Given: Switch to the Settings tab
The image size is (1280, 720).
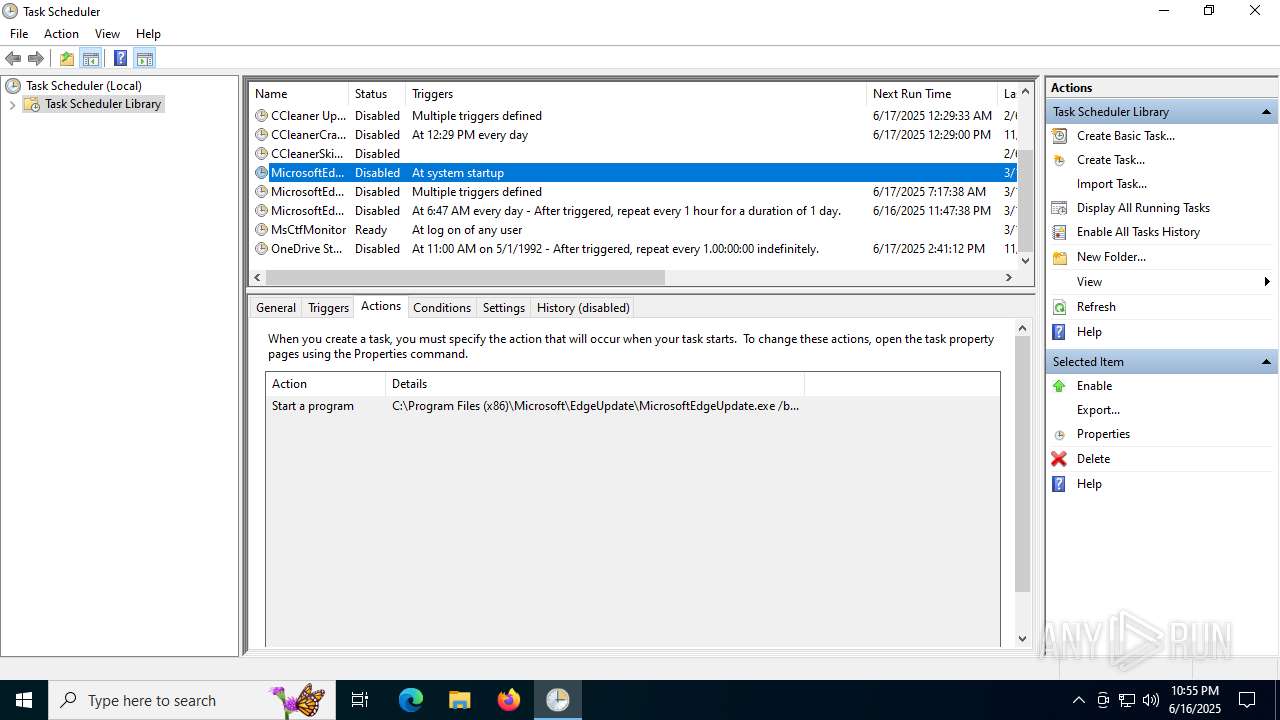Looking at the screenshot, I should point(504,308).
